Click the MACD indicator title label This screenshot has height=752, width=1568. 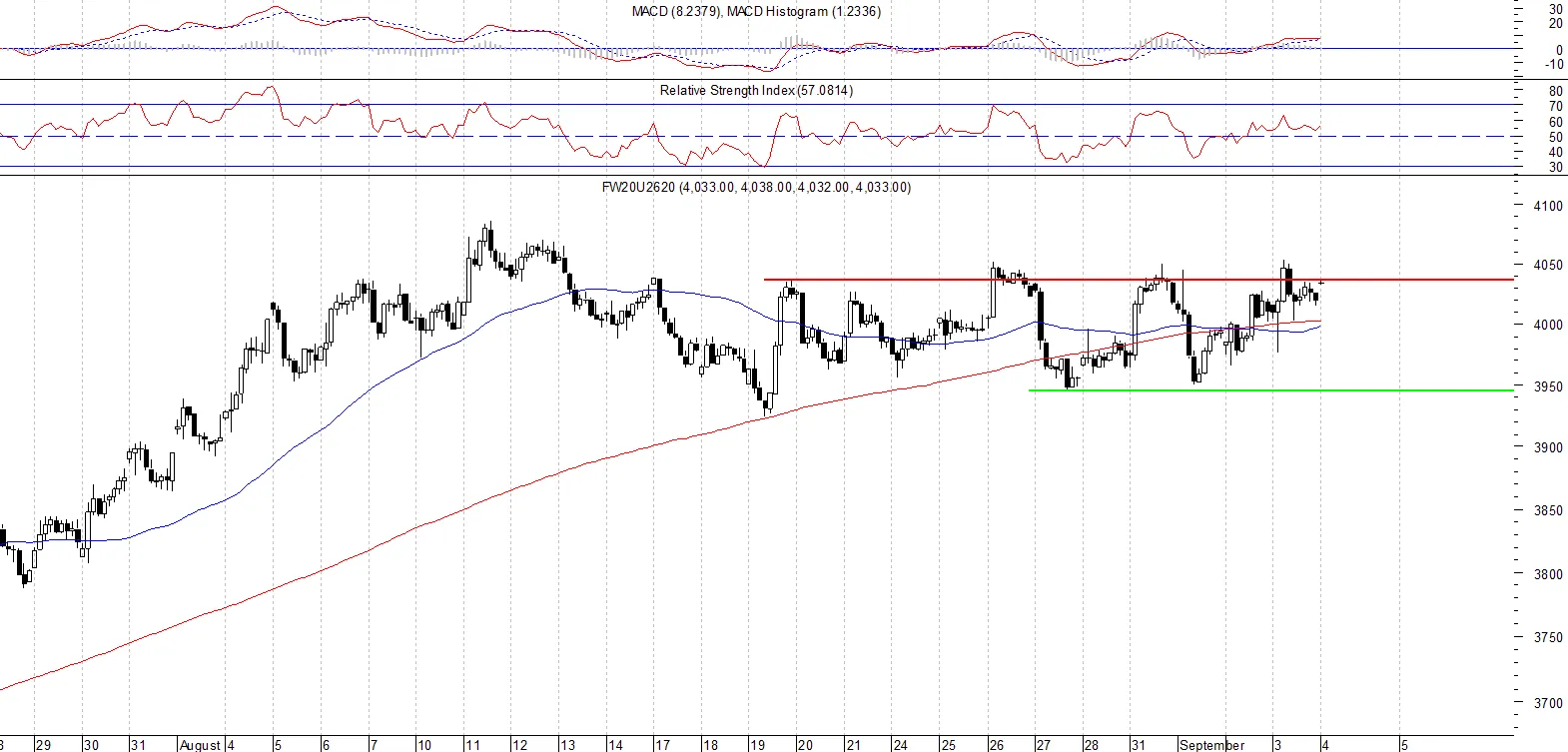coord(756,11)
